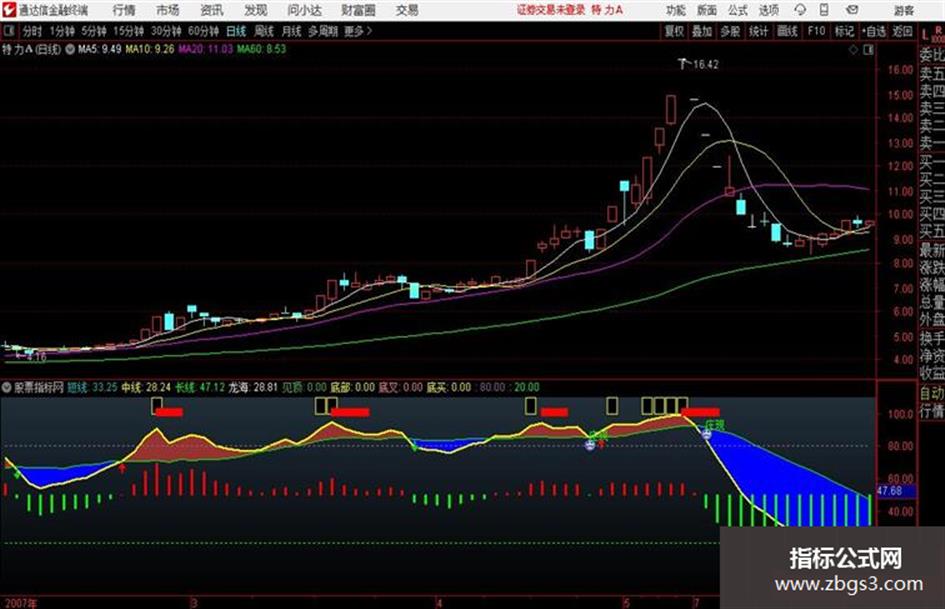Click the 通达信 red logo icon
Screen dimensions: 945x609
click(x=9, y=10)
